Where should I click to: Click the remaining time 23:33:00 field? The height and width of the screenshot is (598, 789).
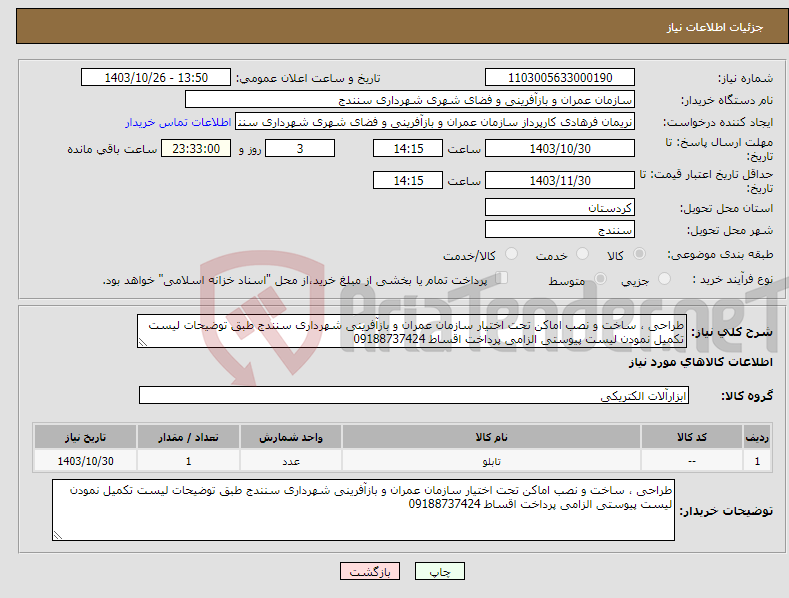click(x=196, y=148)
